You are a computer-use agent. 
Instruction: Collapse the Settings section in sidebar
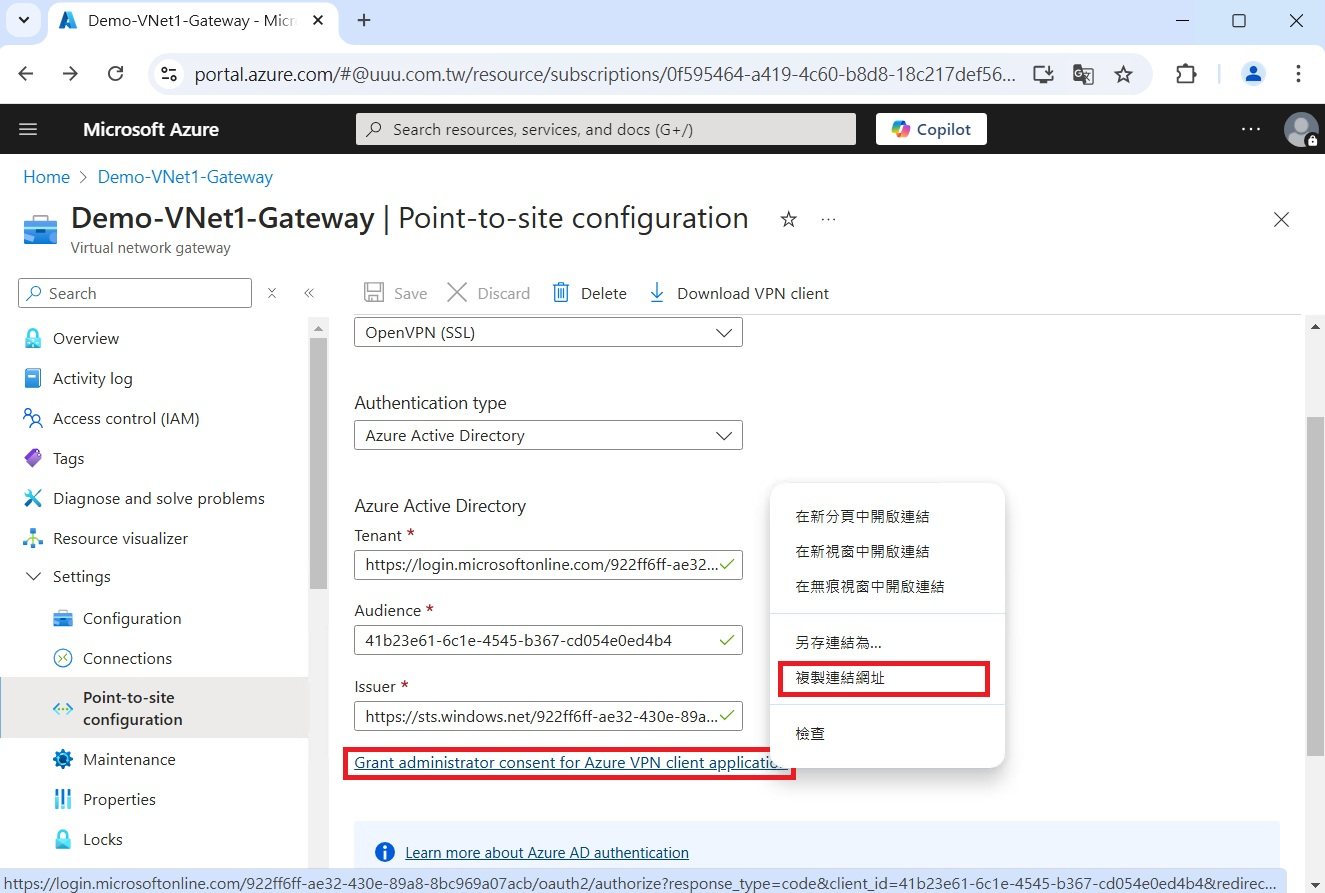click(34, 577)
